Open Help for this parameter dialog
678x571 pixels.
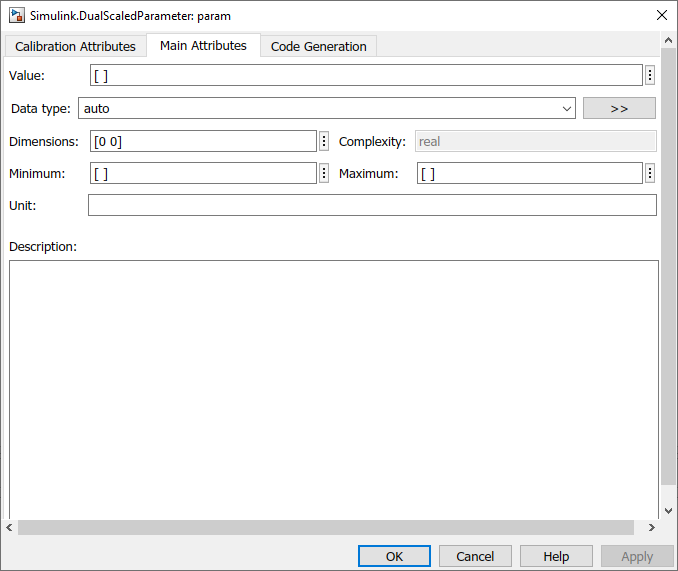(x=556, y=556)
